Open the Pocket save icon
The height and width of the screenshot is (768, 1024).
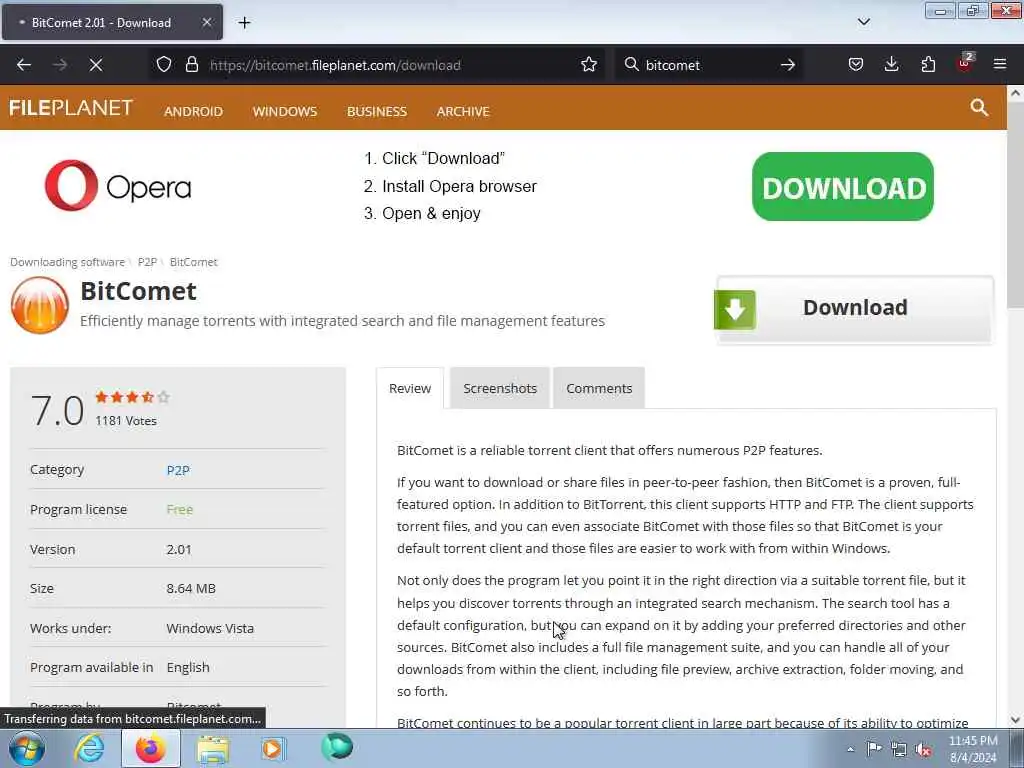[856, 65]
